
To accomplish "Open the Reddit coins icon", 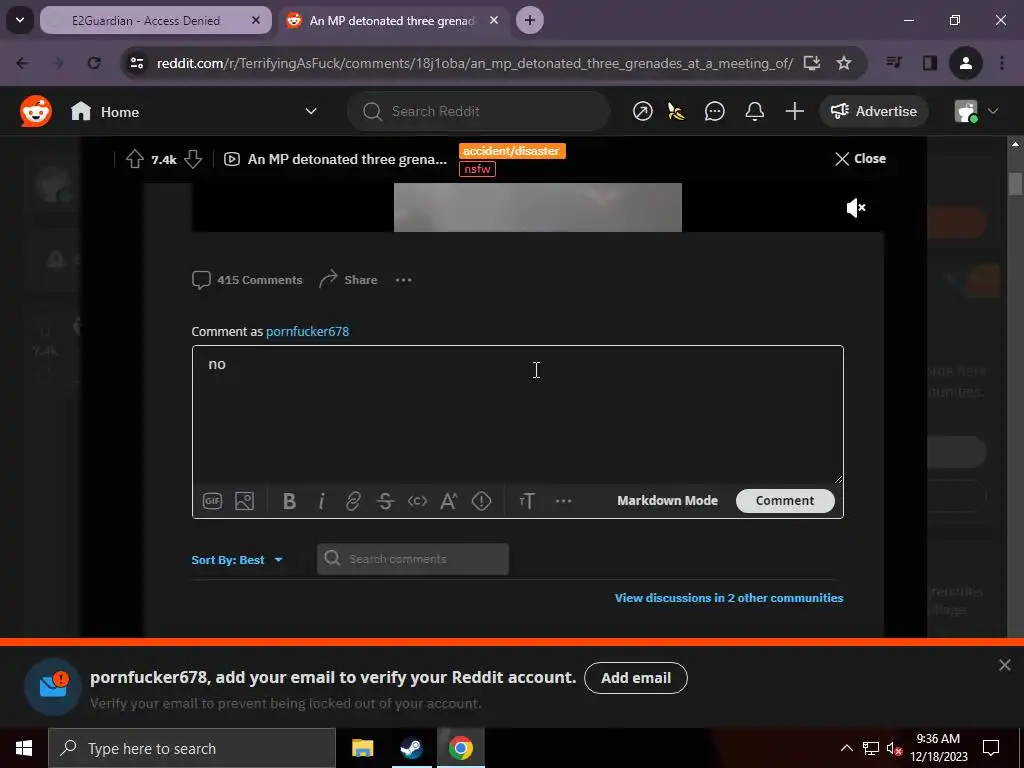I will pos(677,112).
